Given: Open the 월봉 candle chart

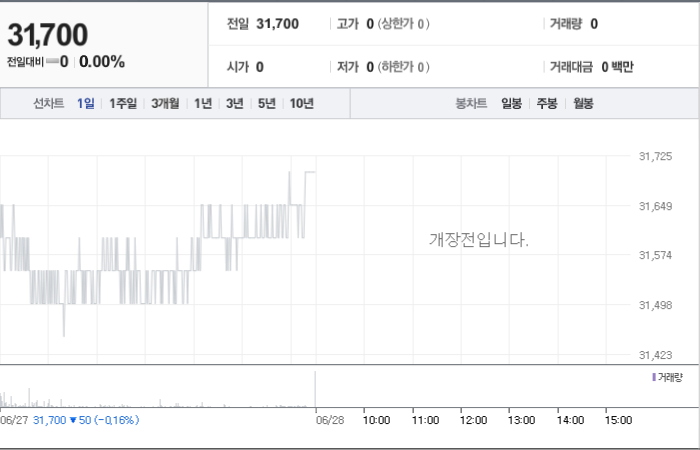Looking at the screenshot, I should pyautogui.click(x=583, y=104).
